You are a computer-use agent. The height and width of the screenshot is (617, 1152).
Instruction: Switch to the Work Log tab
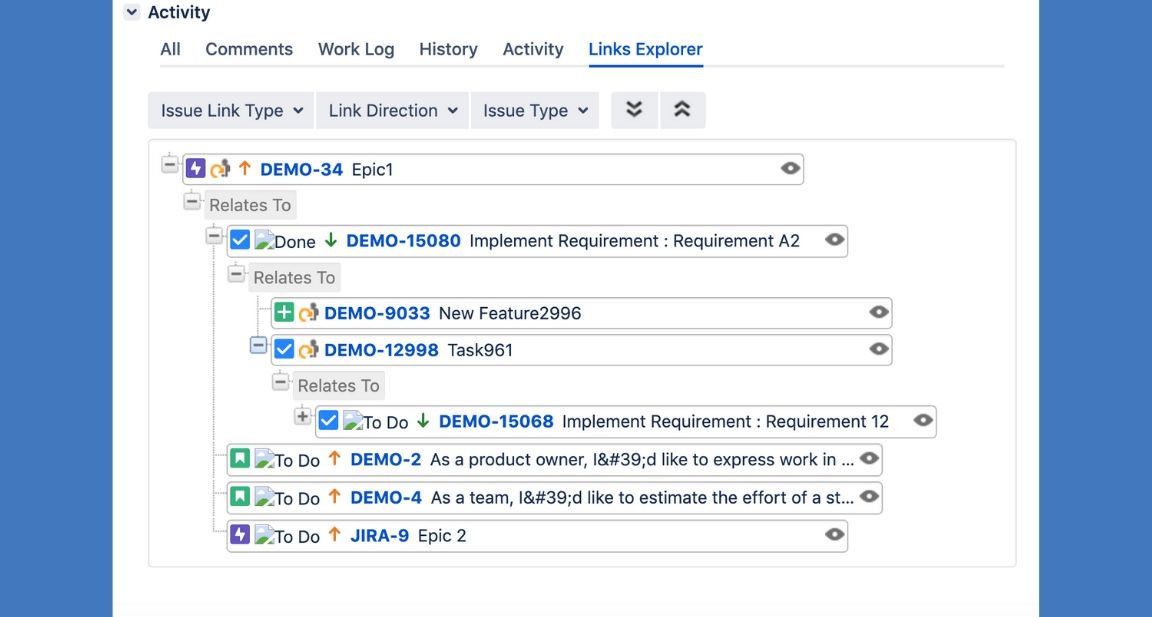(356, 49)
